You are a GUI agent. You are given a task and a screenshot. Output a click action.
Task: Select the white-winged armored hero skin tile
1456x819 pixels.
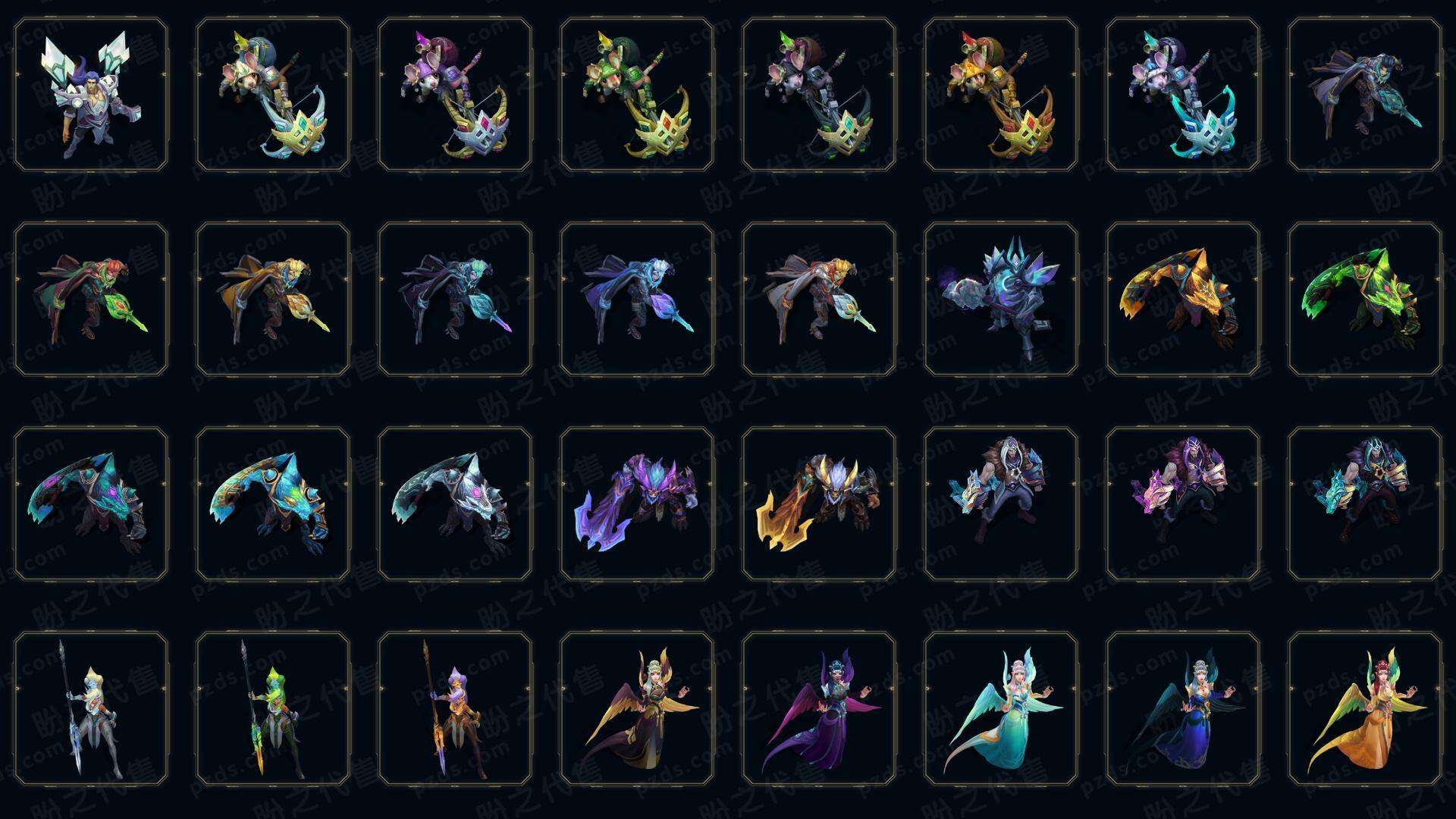[91, 95]
